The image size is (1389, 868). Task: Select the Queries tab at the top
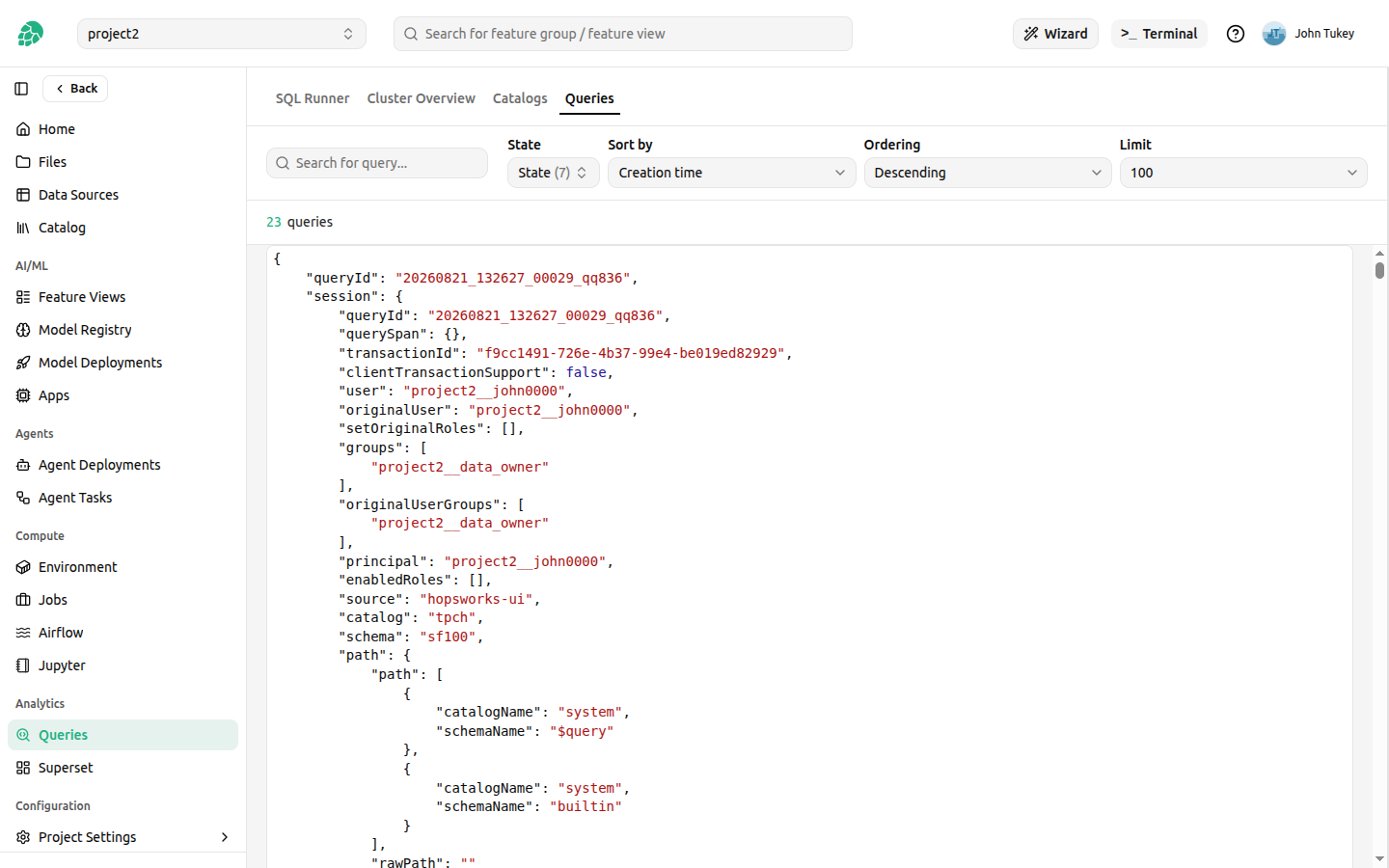click(x=589, y=98)
